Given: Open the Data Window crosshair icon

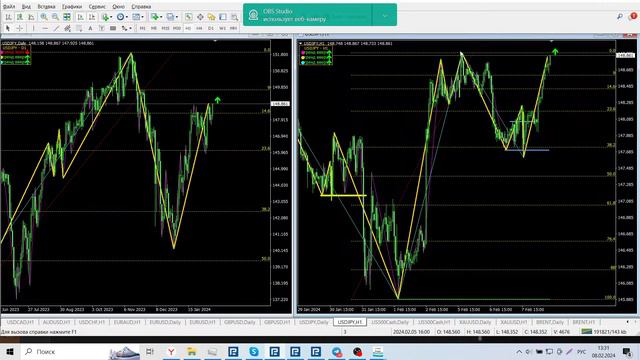Looking at the screenshot, I should (200, 17).
